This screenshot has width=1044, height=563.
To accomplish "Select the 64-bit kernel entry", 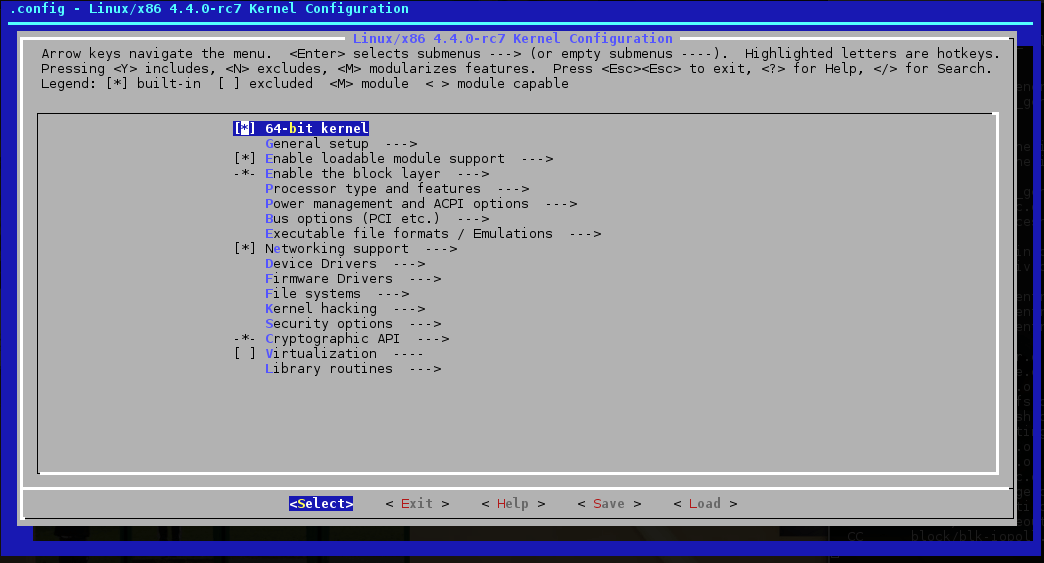I will [x=317, y=128].
